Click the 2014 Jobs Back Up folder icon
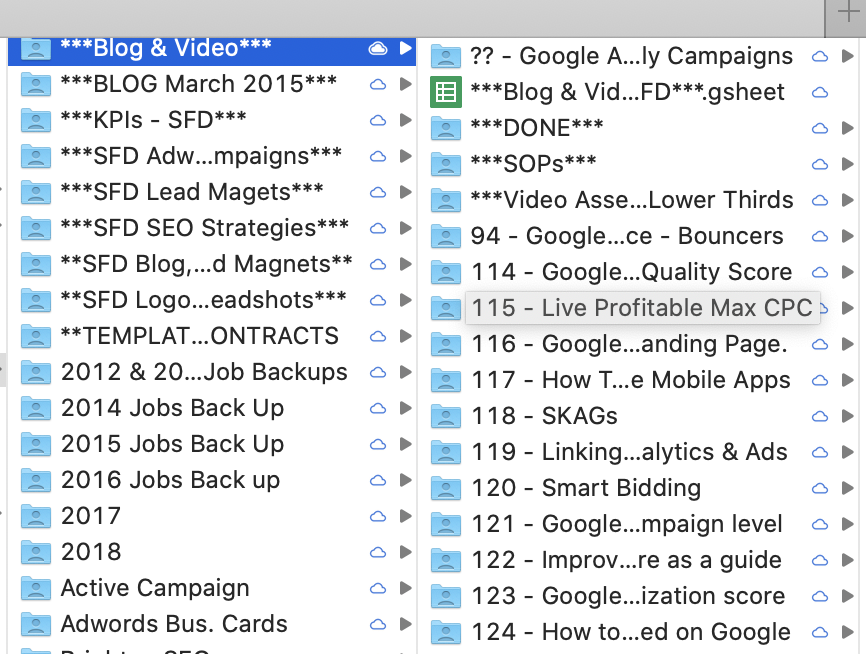The height and width of the screenshot is (654, 866). (x=36, y=408)
